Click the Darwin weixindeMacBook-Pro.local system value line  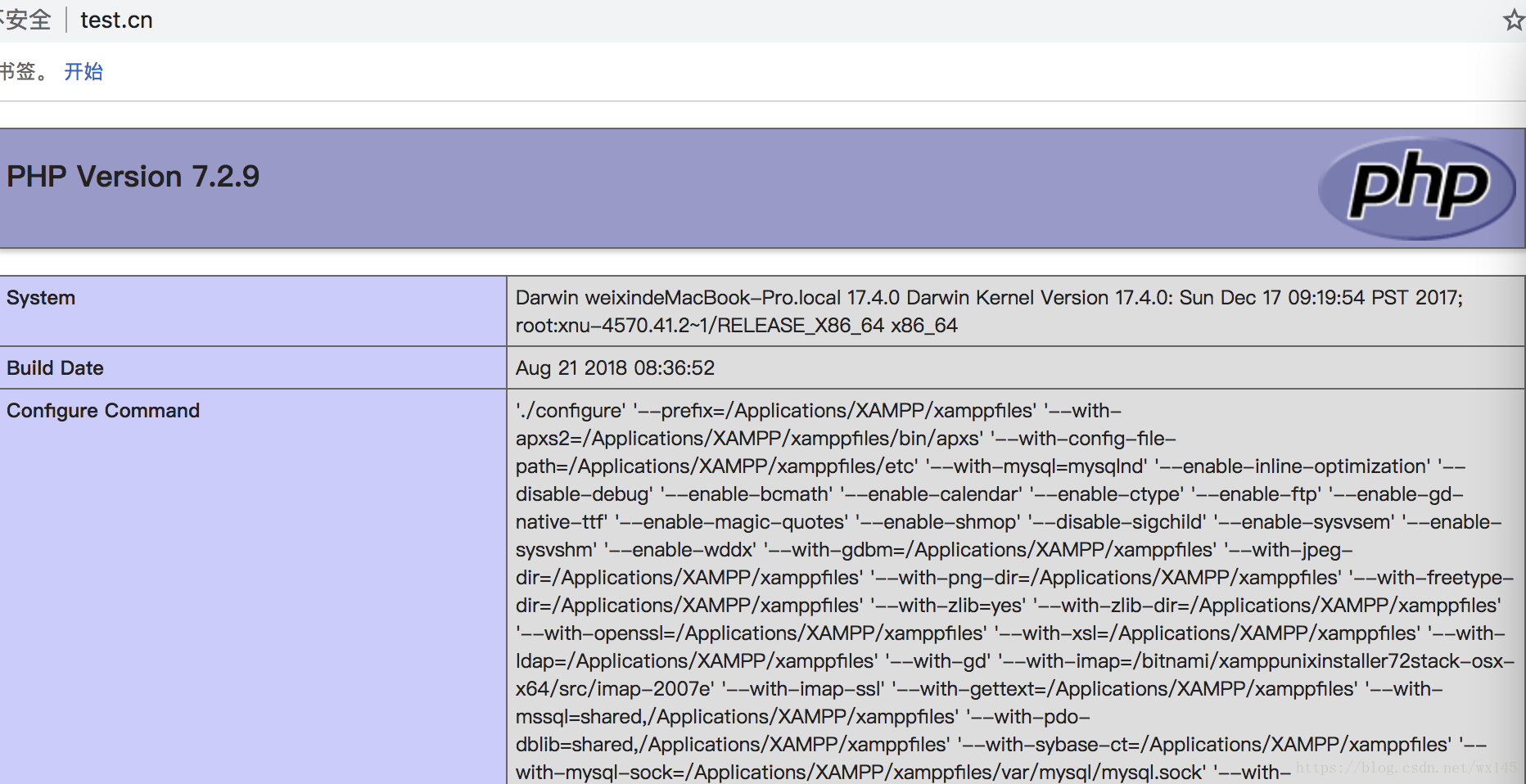pos(989,298)
